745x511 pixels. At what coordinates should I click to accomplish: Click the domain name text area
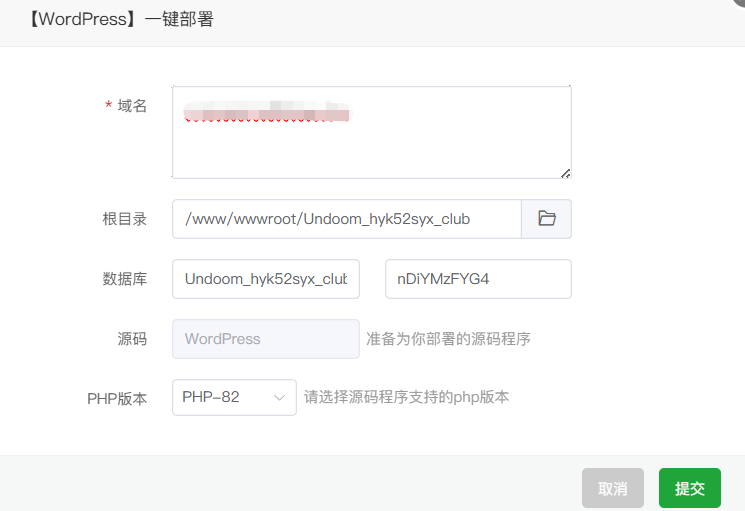(372, 132)
